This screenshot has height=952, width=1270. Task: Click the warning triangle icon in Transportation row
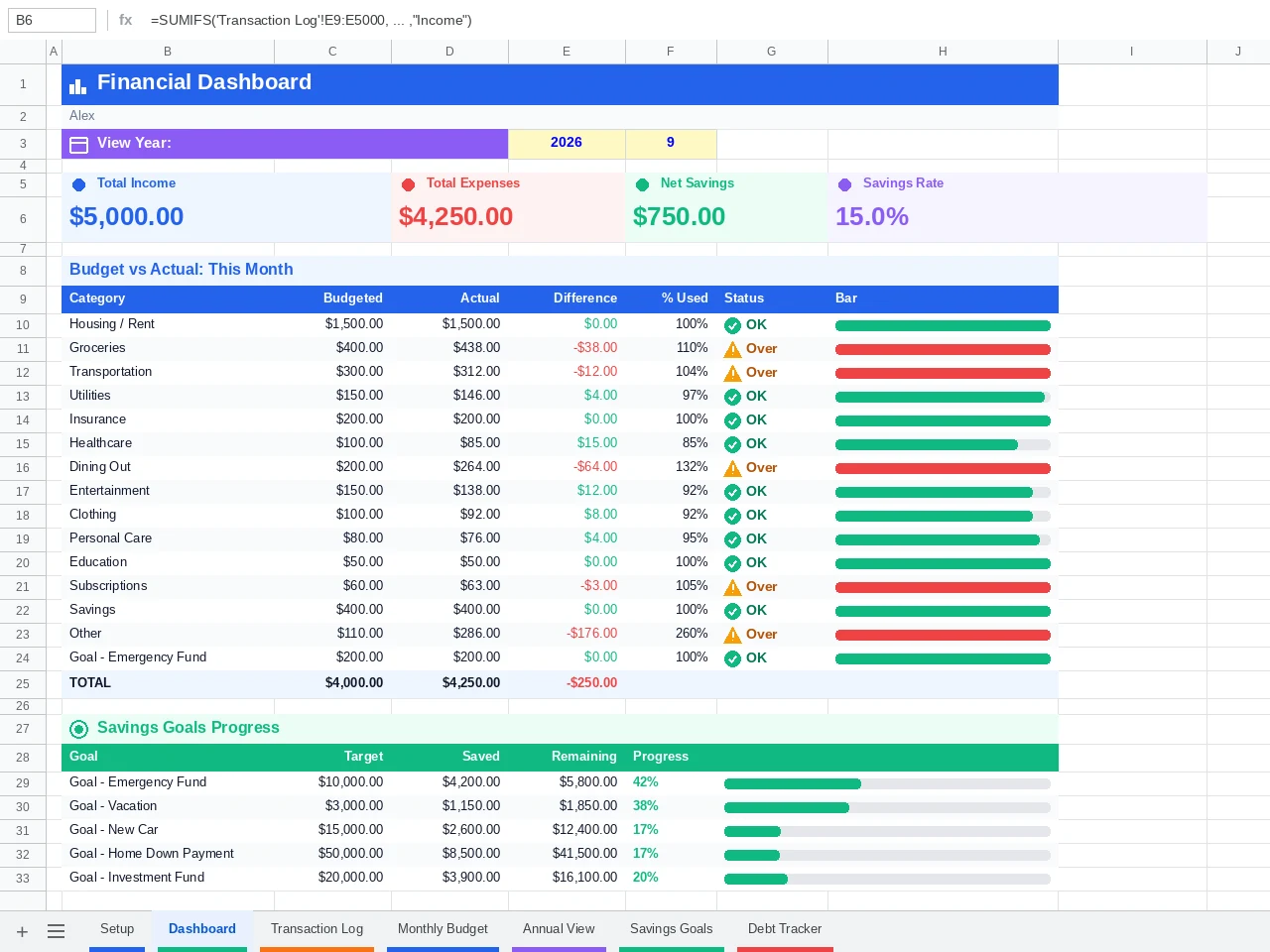pos(732,373)
